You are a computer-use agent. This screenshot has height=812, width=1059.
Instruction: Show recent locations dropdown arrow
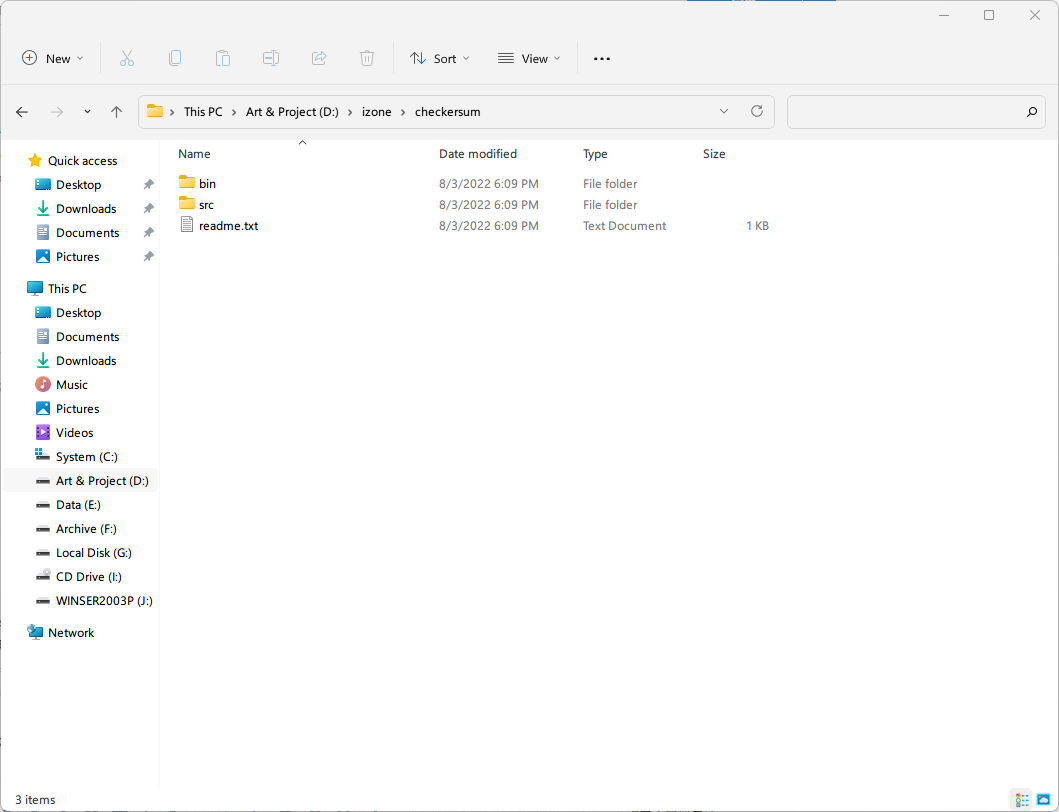[x=87, y=112]
